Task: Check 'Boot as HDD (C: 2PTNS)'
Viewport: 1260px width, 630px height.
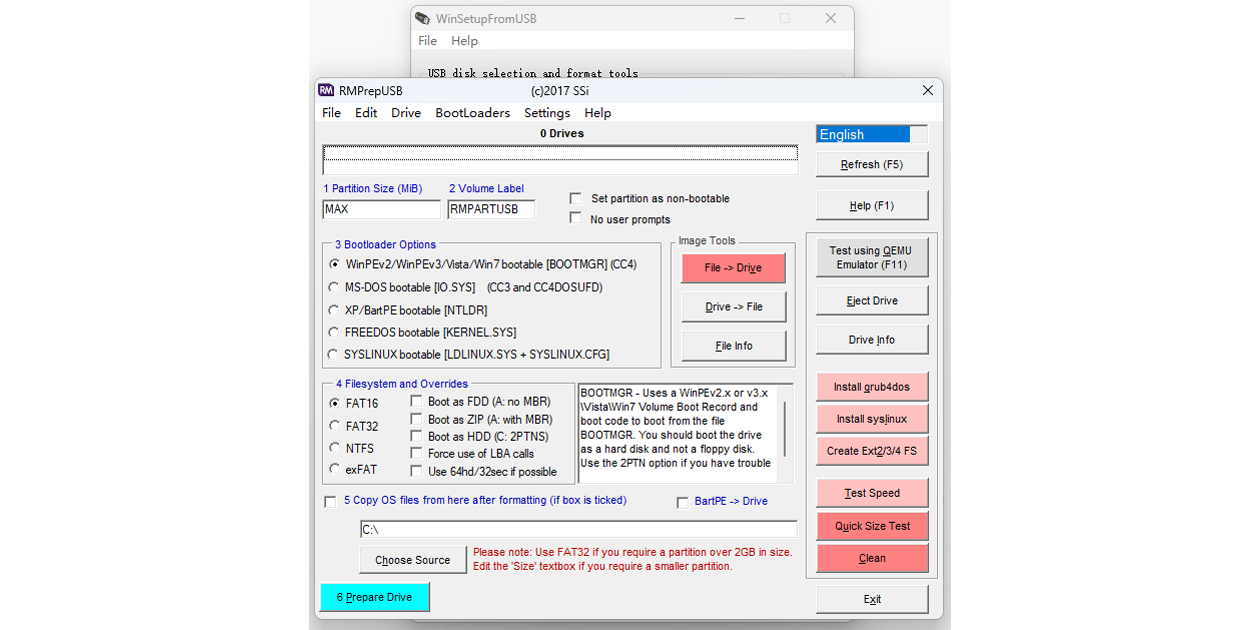Action: 416,436
